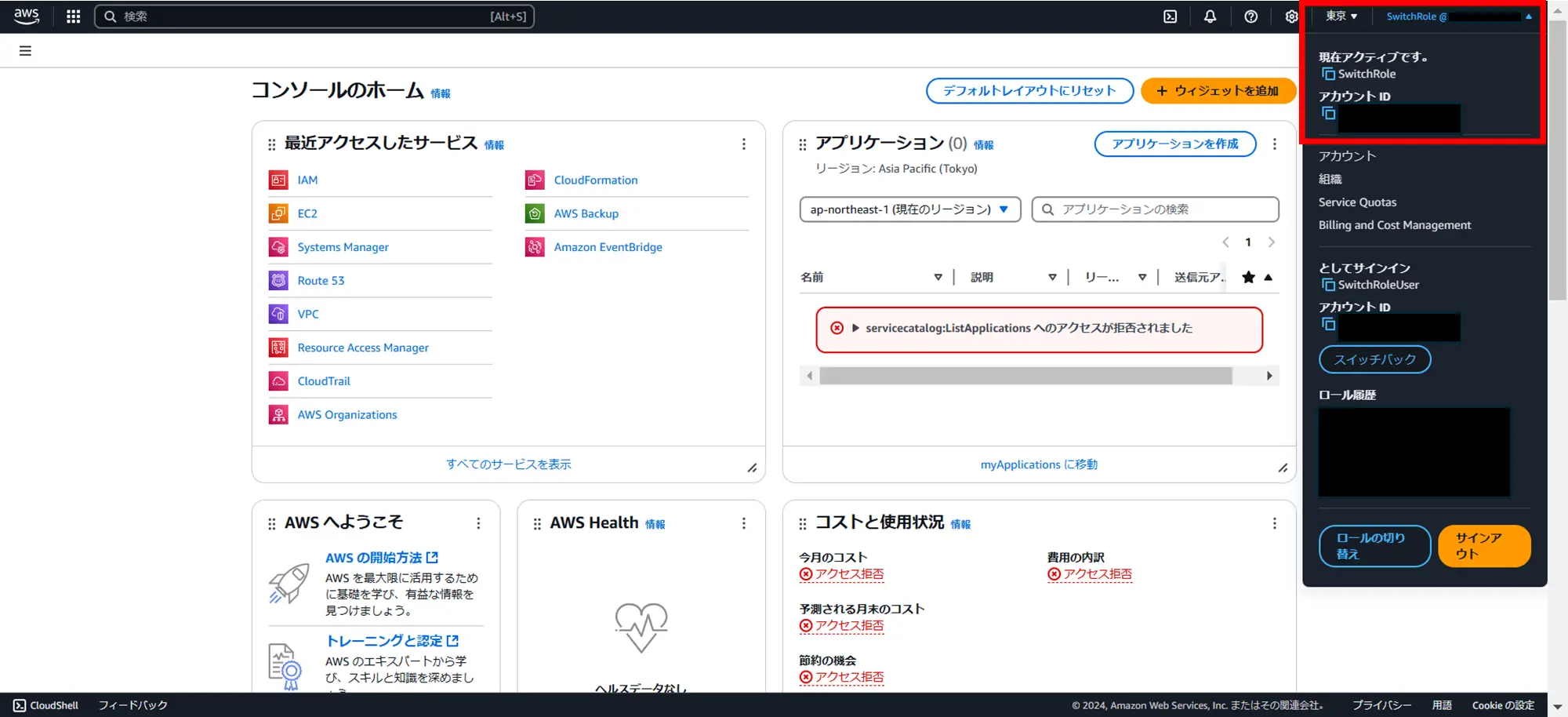
Task: Click the IAM service icon
Action: point(278,180)
